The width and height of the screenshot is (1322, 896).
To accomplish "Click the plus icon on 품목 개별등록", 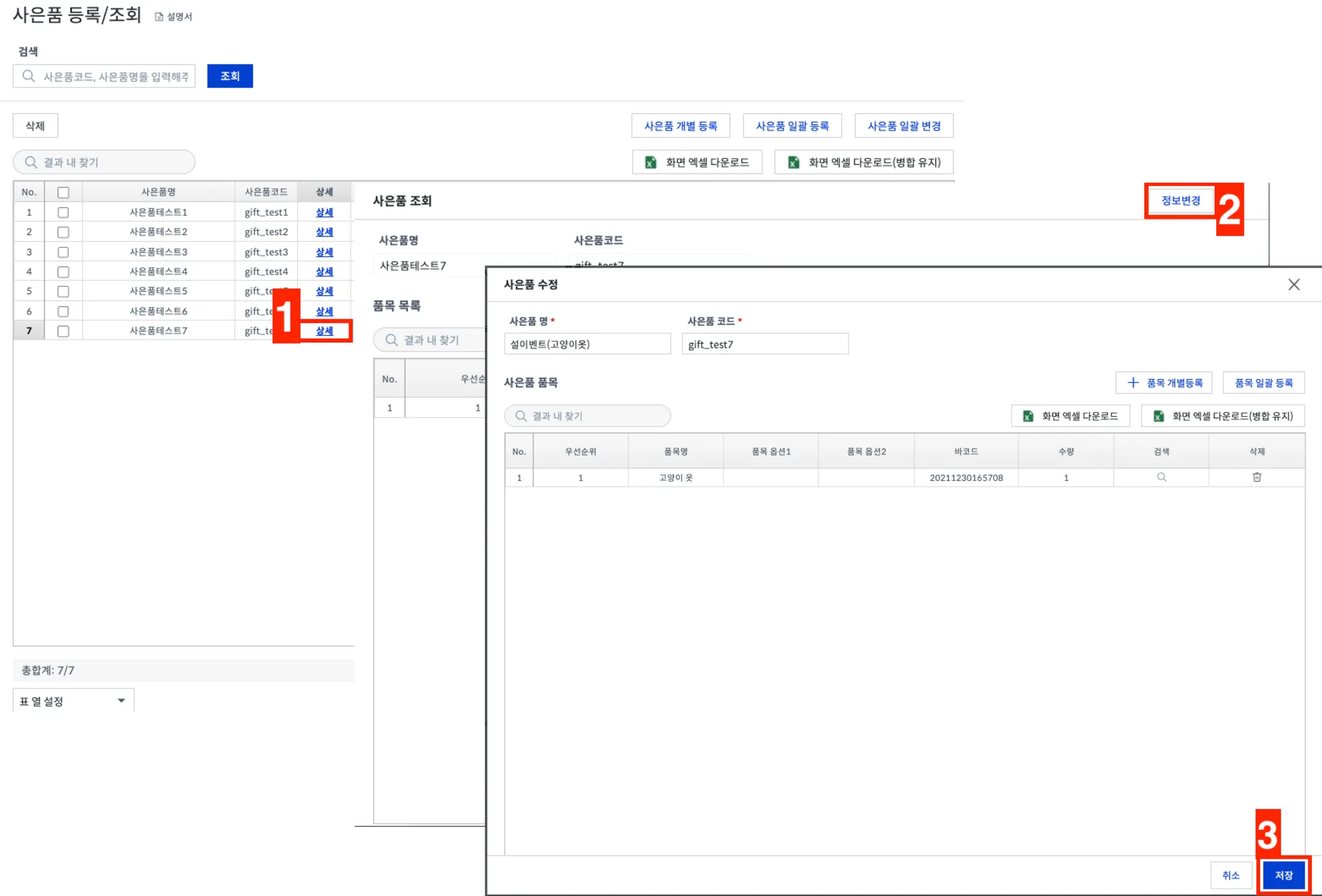I will 1132,383.
